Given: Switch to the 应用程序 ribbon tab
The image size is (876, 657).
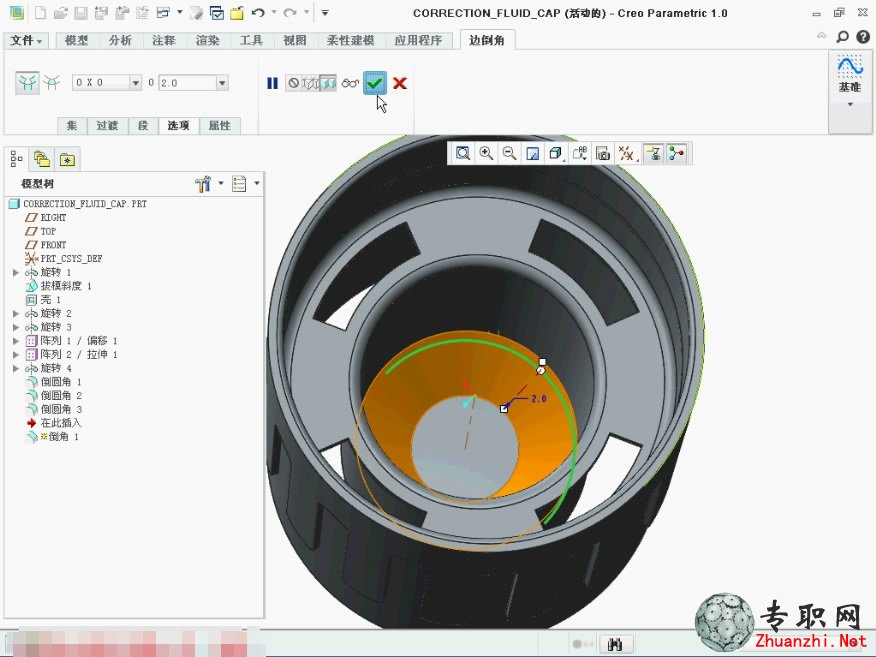Looking at the screenshot, I should click(418, 40).
